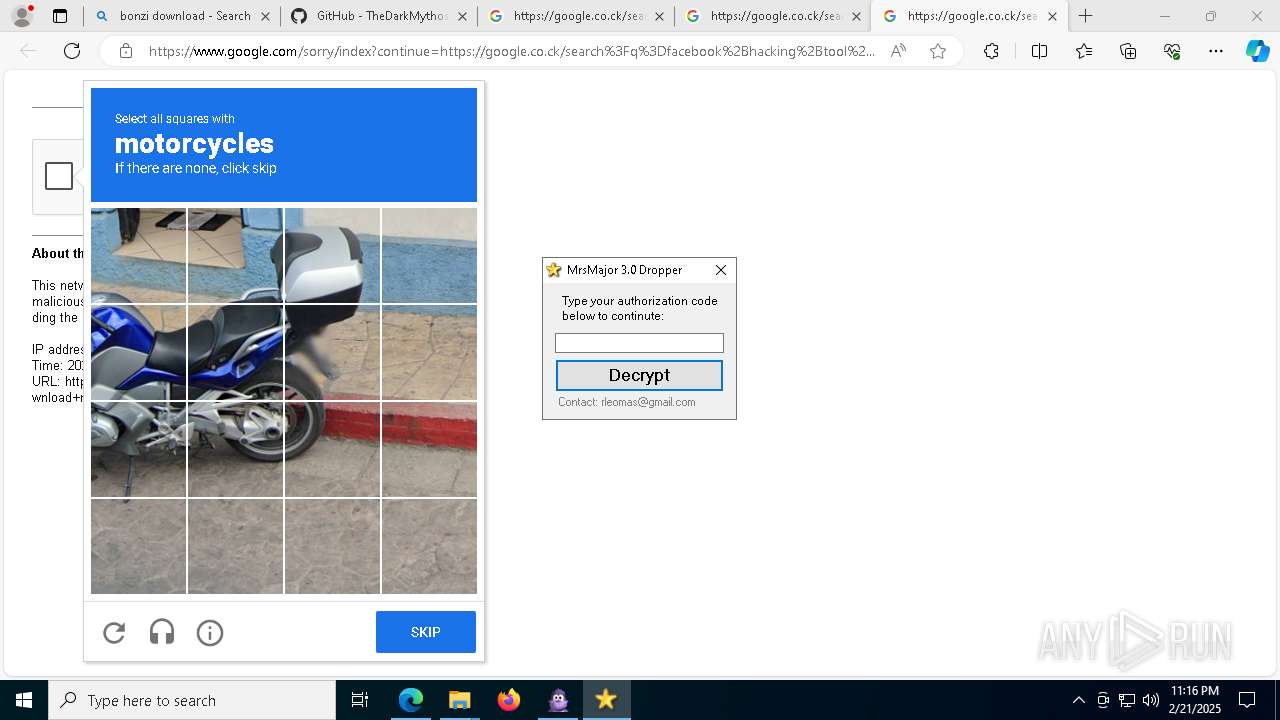1280x720 pixels.
Task: Open tab actions menu
Action: 60,16
